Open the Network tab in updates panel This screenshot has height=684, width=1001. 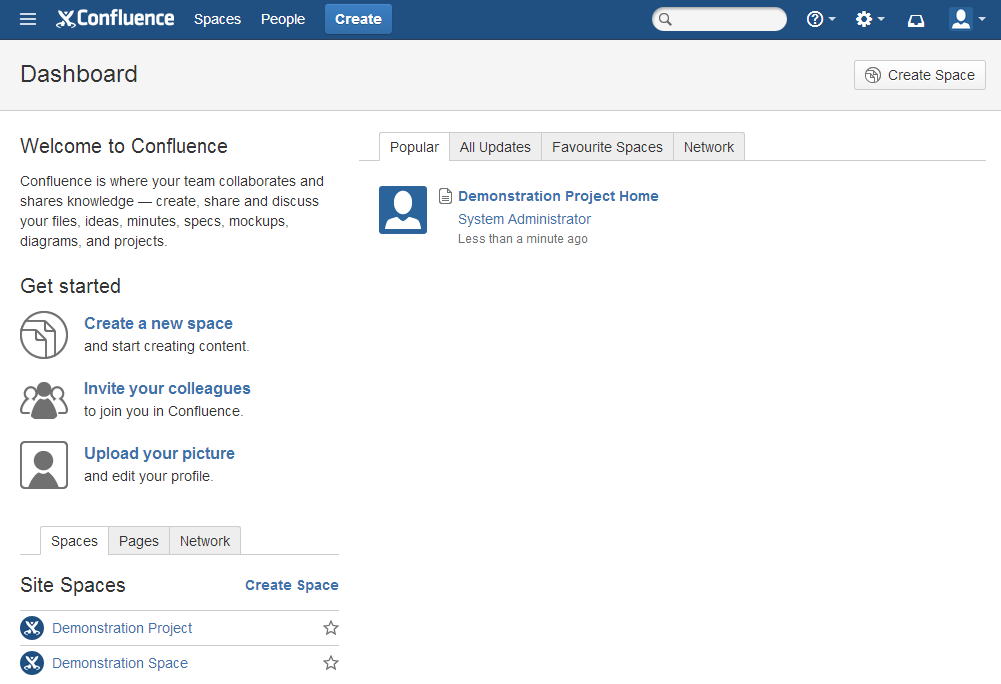click(x=709, y=147)
